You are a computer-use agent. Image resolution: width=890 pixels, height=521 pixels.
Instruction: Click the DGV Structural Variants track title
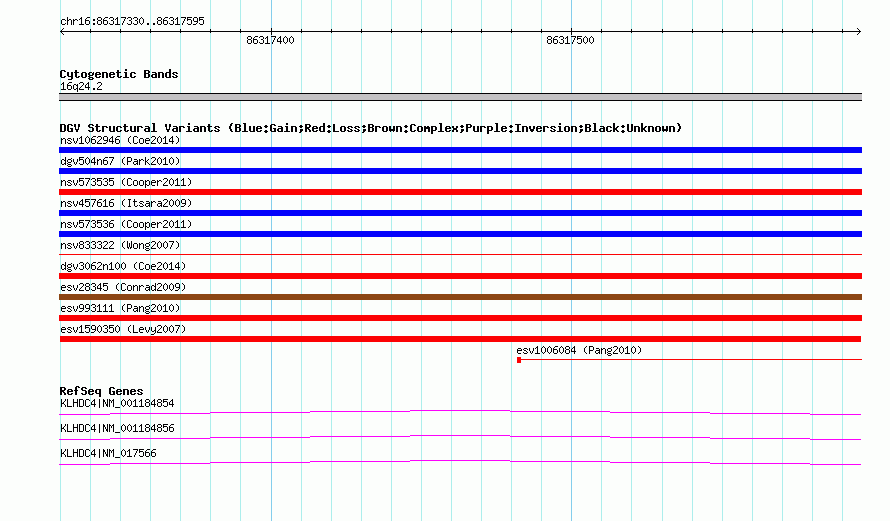point(371,128)
